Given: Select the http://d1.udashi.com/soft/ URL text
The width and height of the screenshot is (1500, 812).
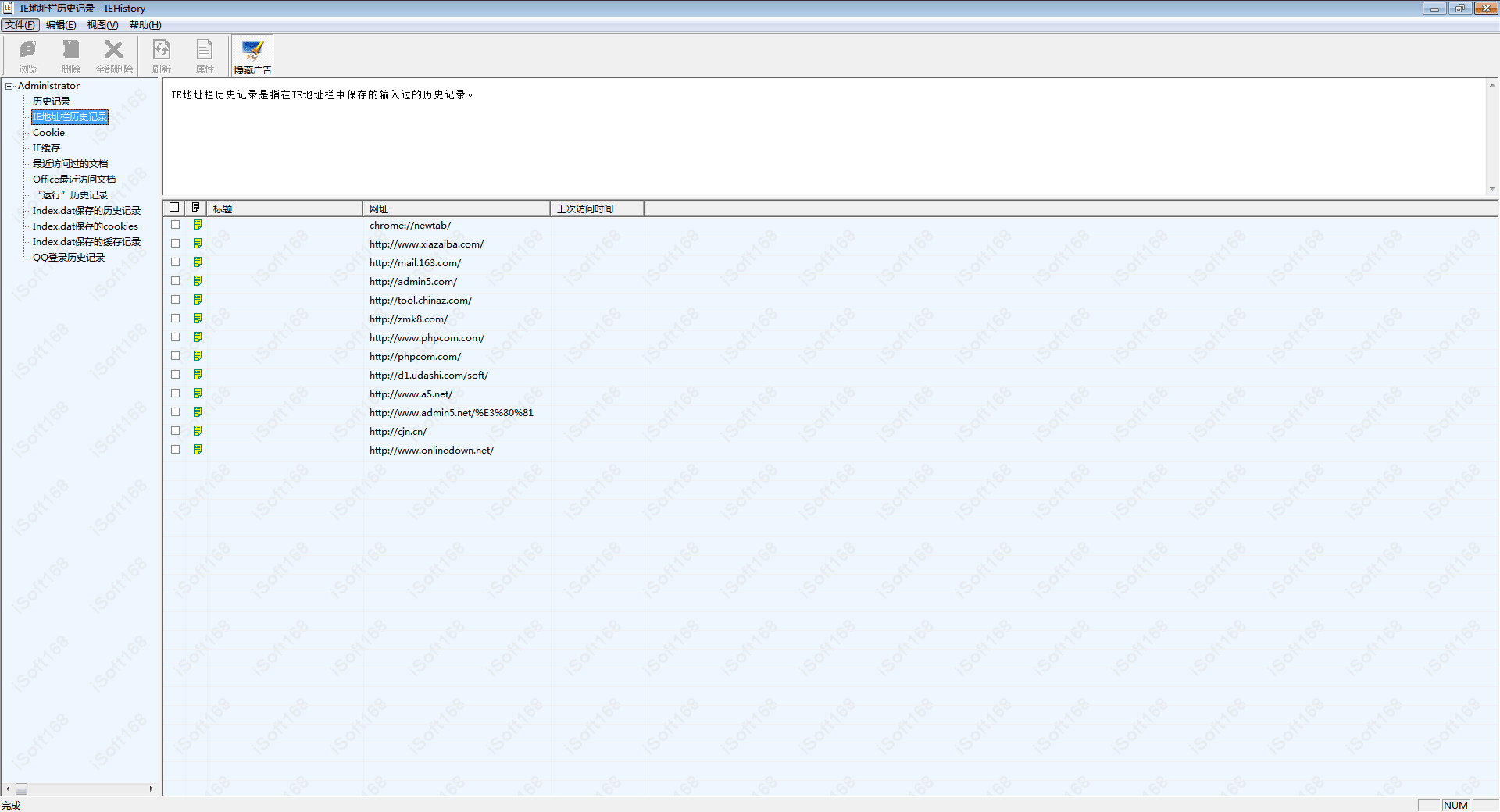Looking at the screenshot, I should click(429, 376).
